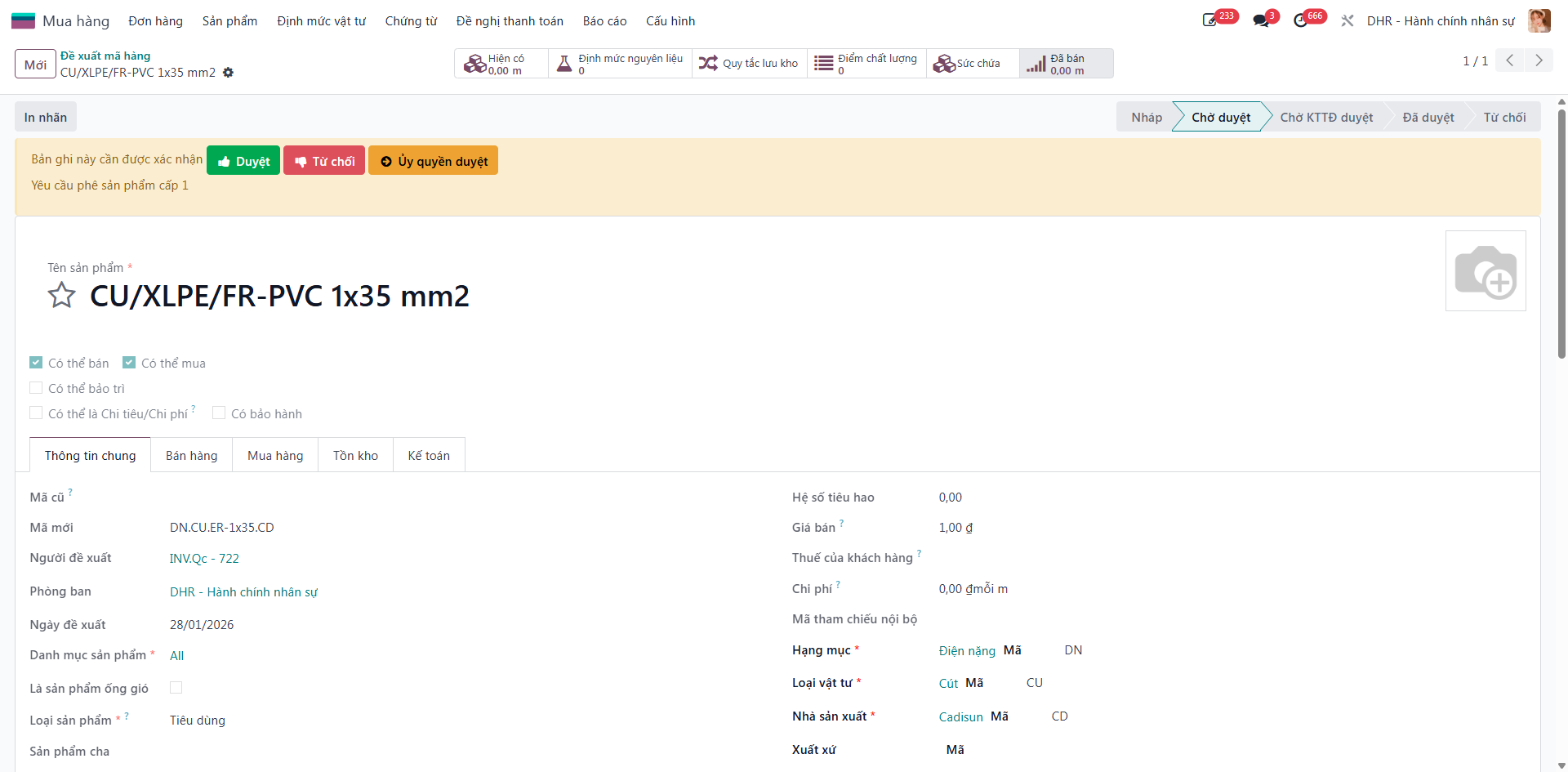Open Định mức nguyên liệu flask stat button
This screenshot has height=772, width=1568.
point(620,64)
